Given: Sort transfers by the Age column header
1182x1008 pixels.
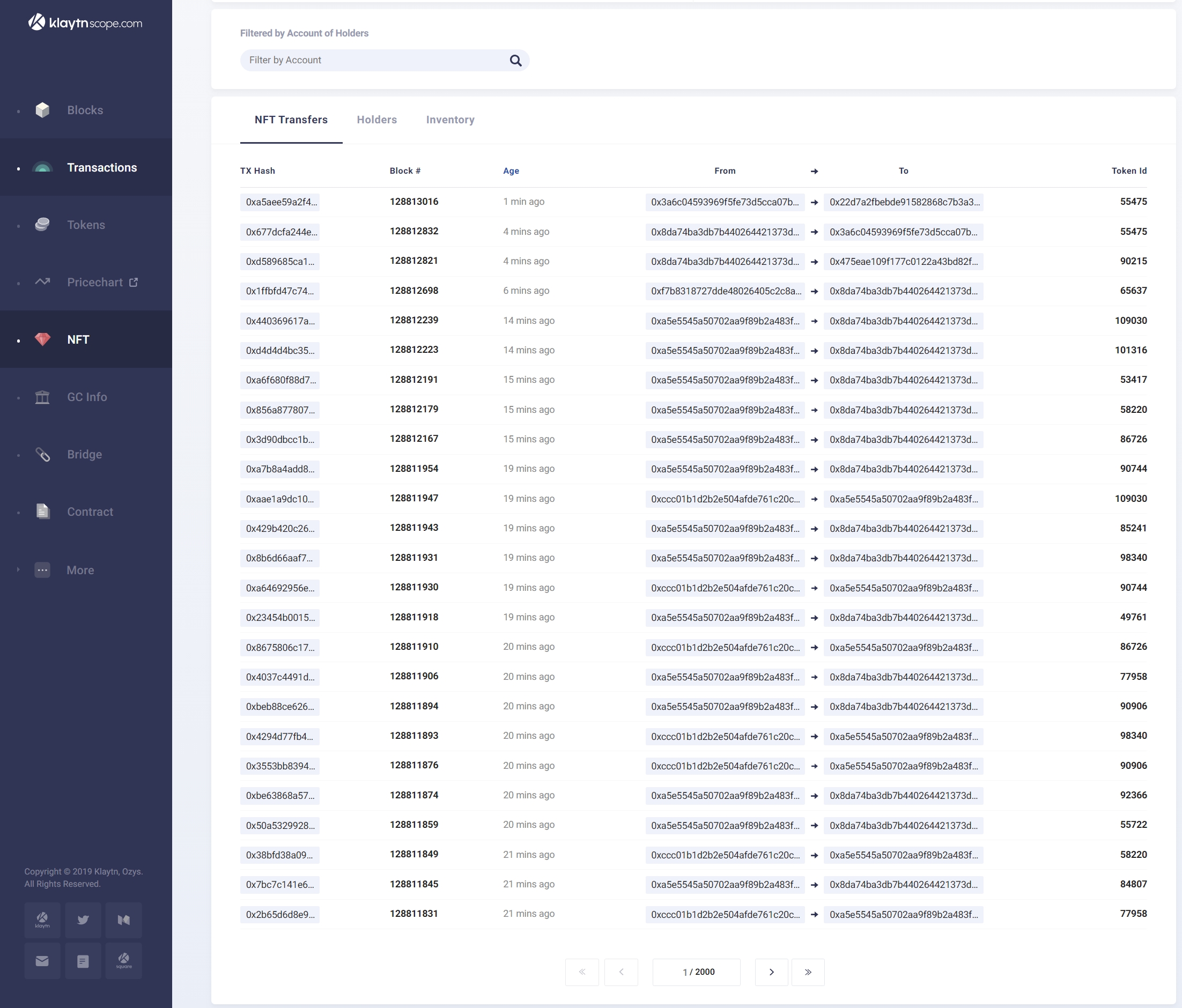Looking at the screenshot, I should (x=511, y=171).
